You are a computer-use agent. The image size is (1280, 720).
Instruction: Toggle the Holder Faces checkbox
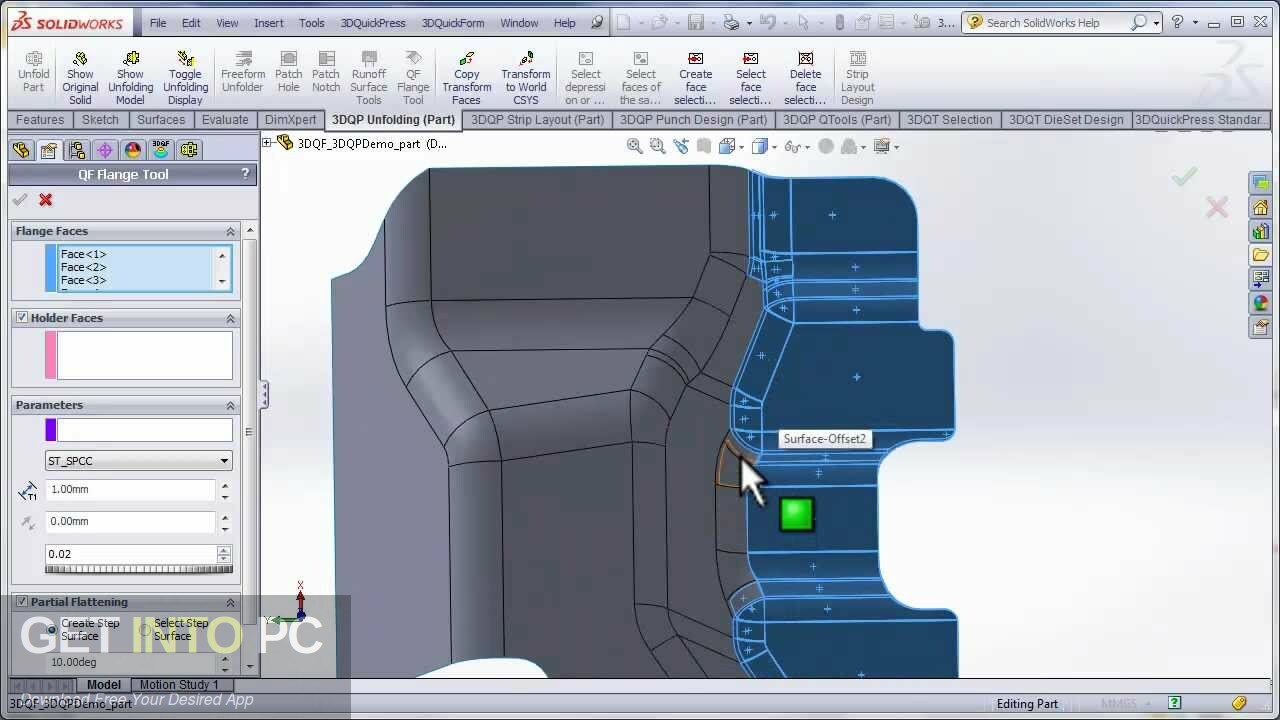(x=22, y=318)
